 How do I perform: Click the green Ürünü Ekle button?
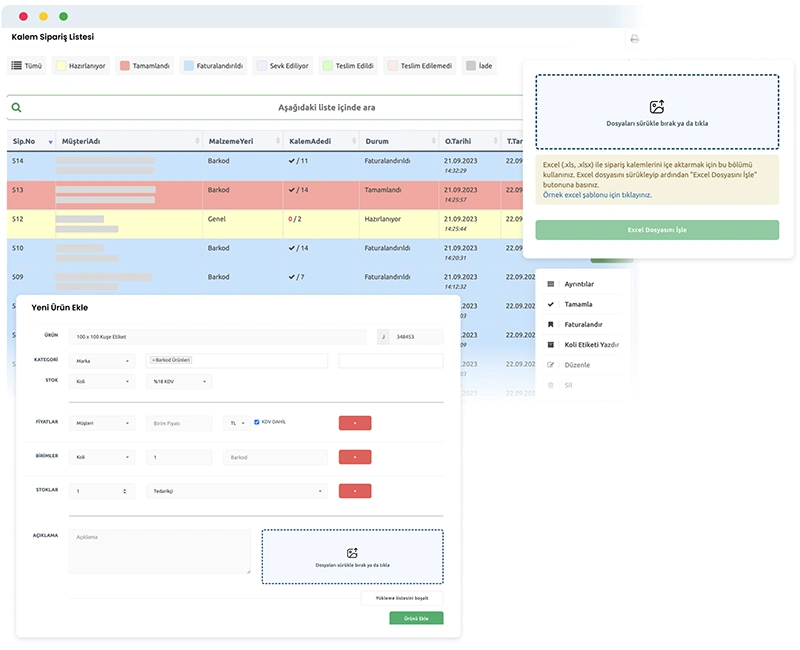pos(416,618)
